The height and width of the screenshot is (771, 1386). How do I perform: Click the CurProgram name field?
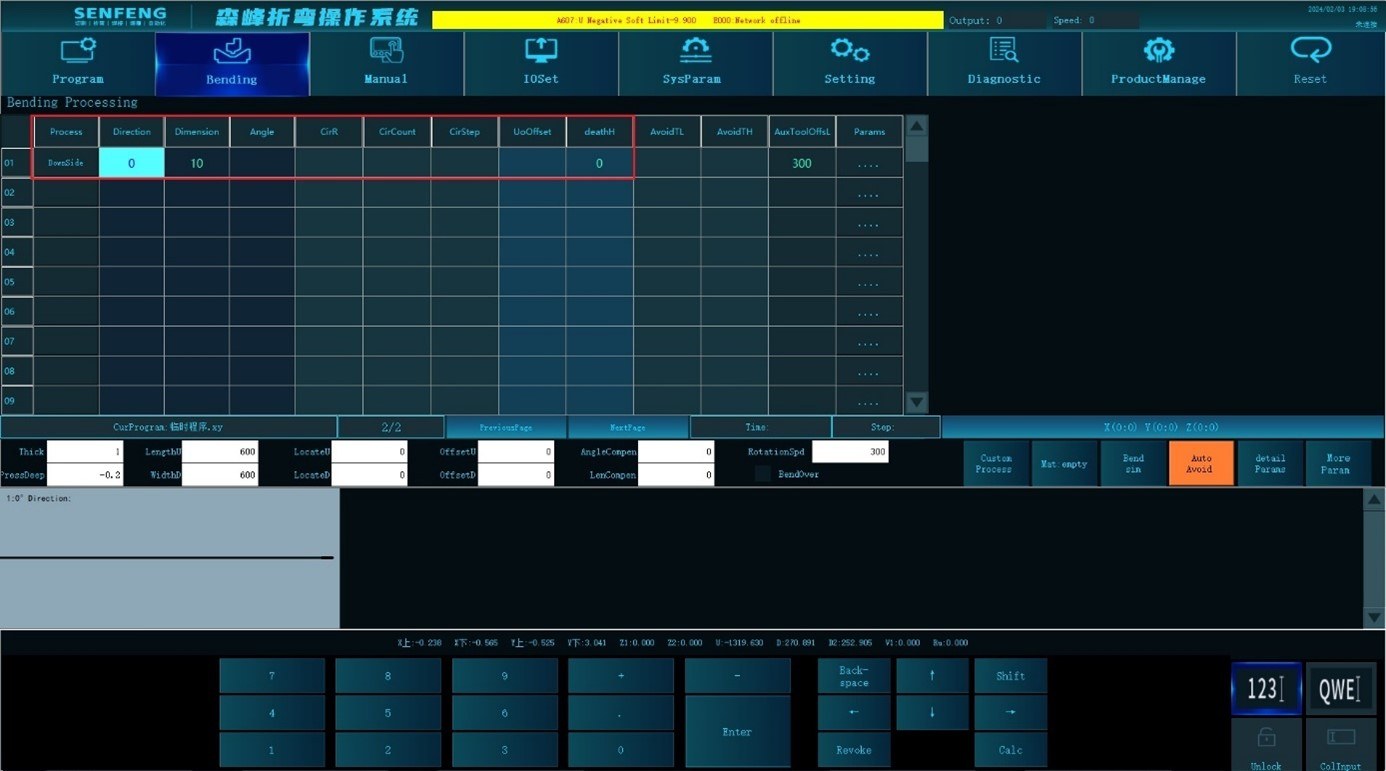(x=168, y=427)
